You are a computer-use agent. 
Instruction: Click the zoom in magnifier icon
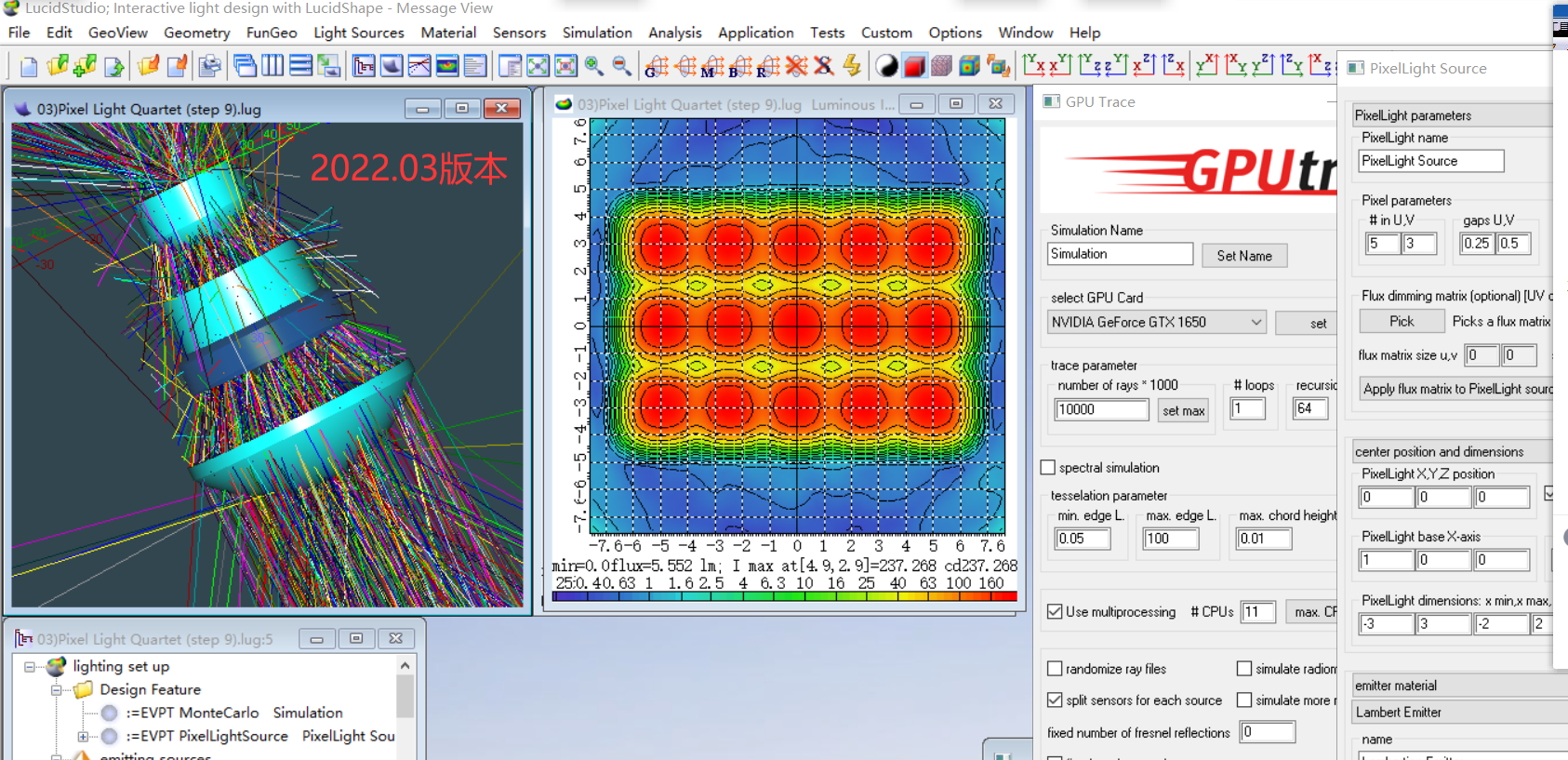coord(593,66)
